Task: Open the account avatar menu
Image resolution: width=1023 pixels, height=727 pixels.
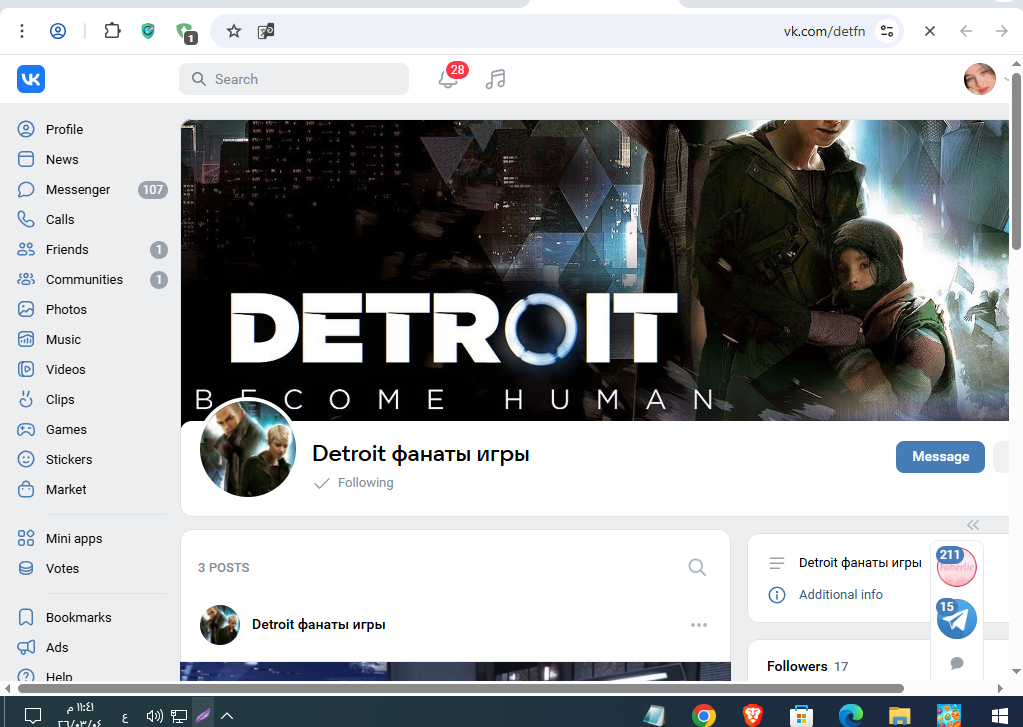Action: tap(980, 79)
